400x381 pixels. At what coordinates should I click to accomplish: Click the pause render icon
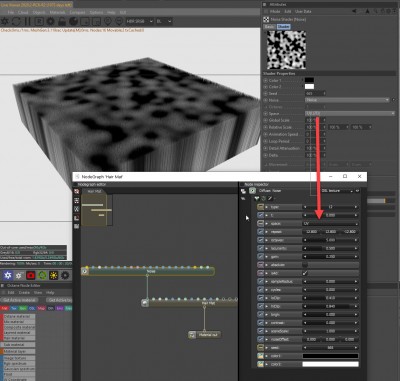coord(28,22)
